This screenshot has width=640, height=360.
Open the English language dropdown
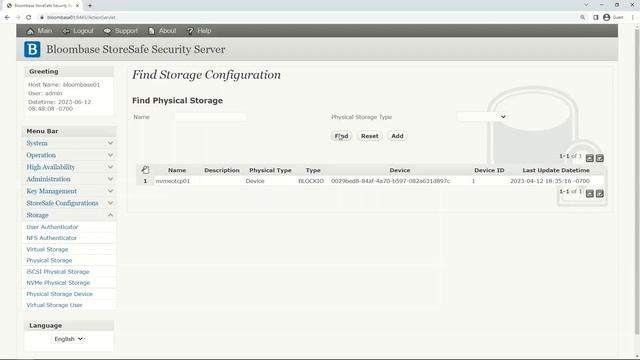point(69,339)
